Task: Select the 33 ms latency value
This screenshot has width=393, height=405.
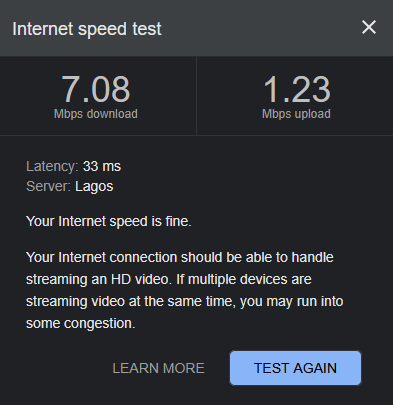Action: coord(102,166)
